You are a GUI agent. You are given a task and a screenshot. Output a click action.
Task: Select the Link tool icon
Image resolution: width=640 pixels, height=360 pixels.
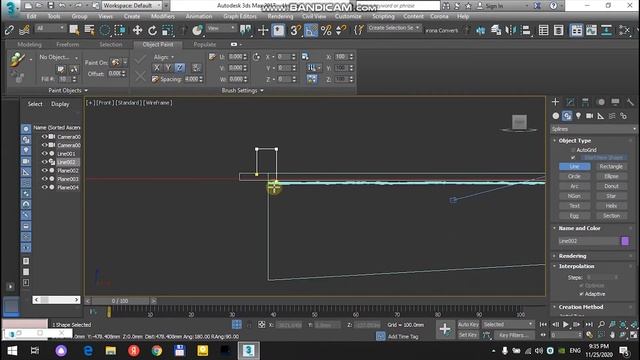(9, 30)
